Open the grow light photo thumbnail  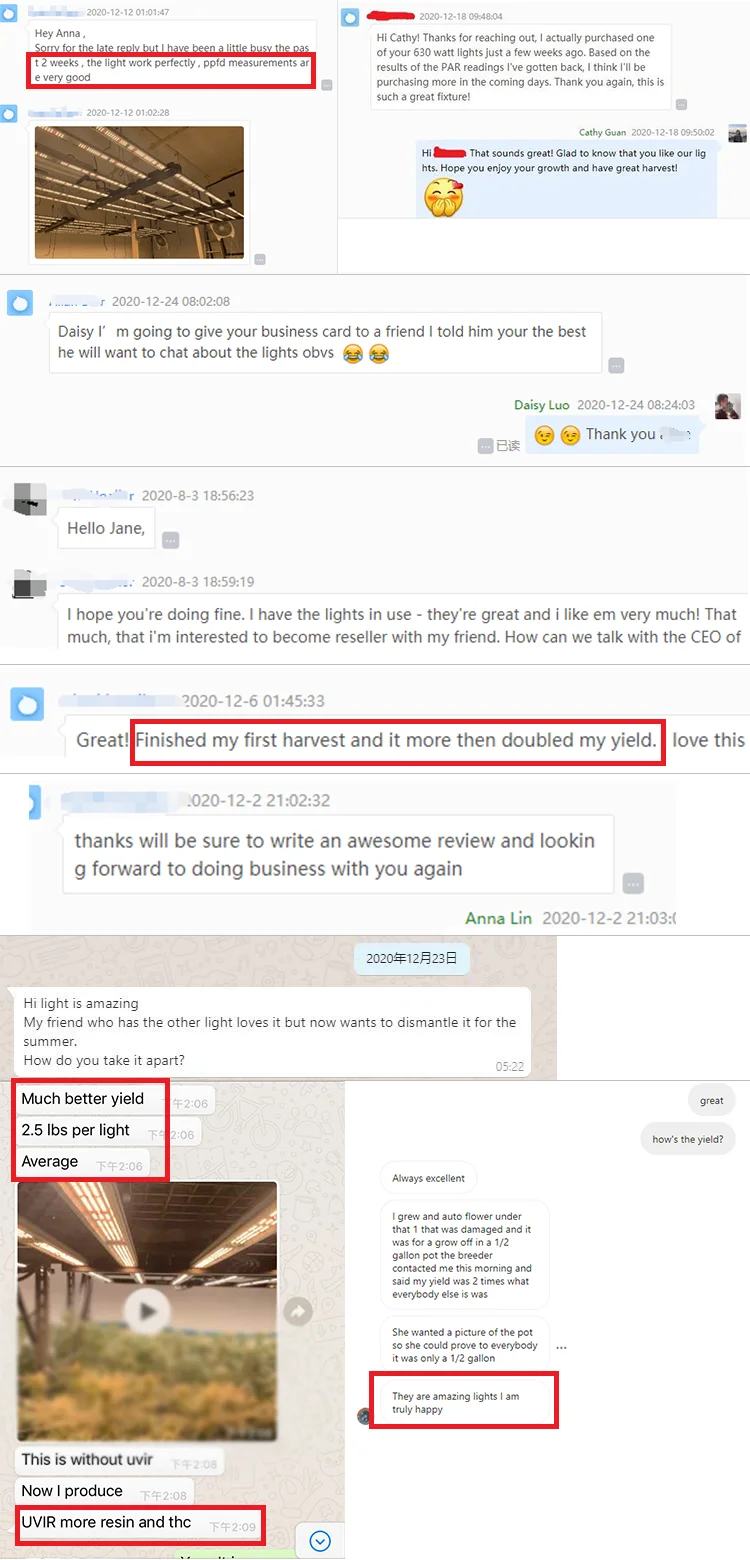pyautogui.click(x=139, y=192)
